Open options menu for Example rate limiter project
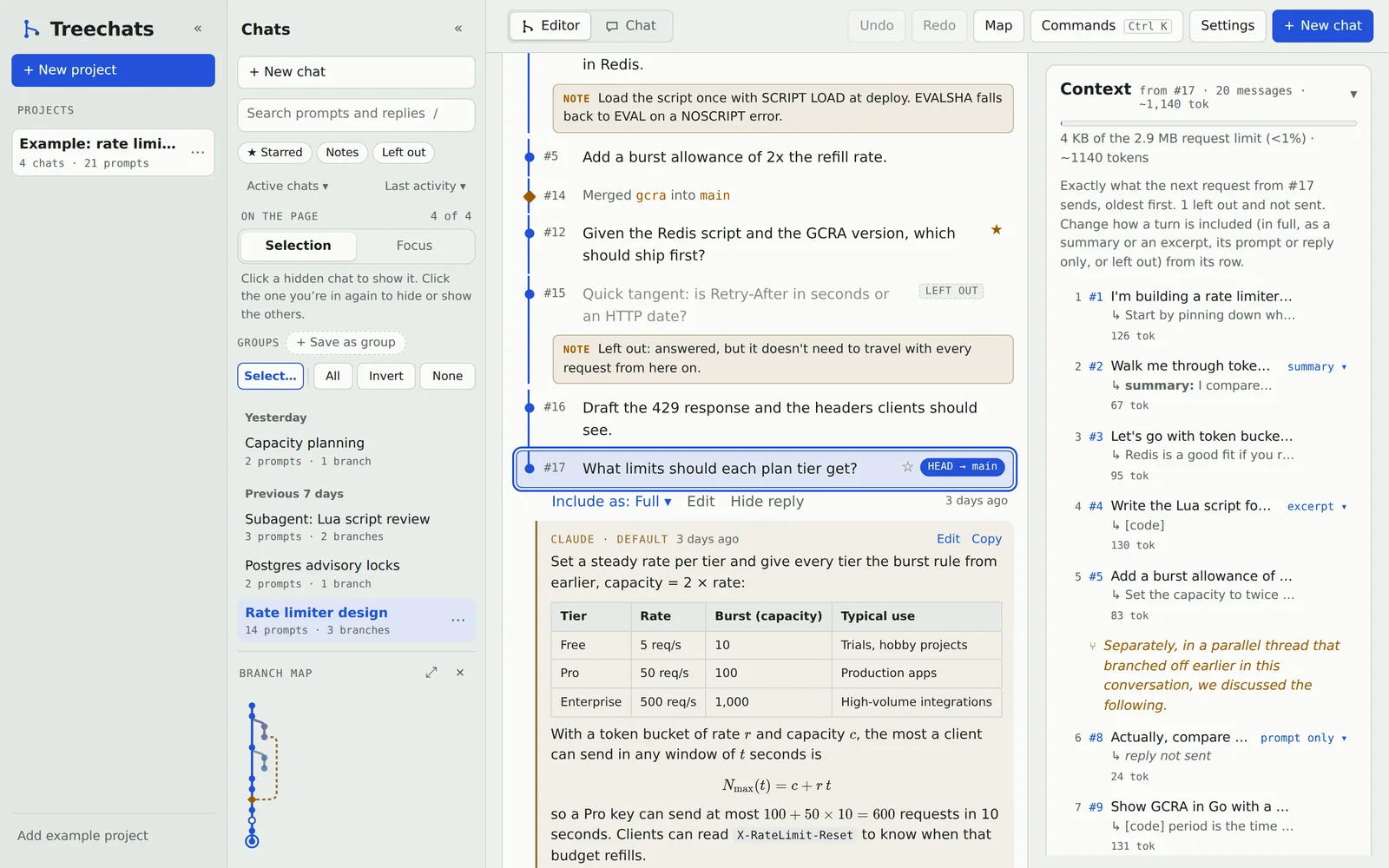The image size is (1389, 868). point(198,152)
